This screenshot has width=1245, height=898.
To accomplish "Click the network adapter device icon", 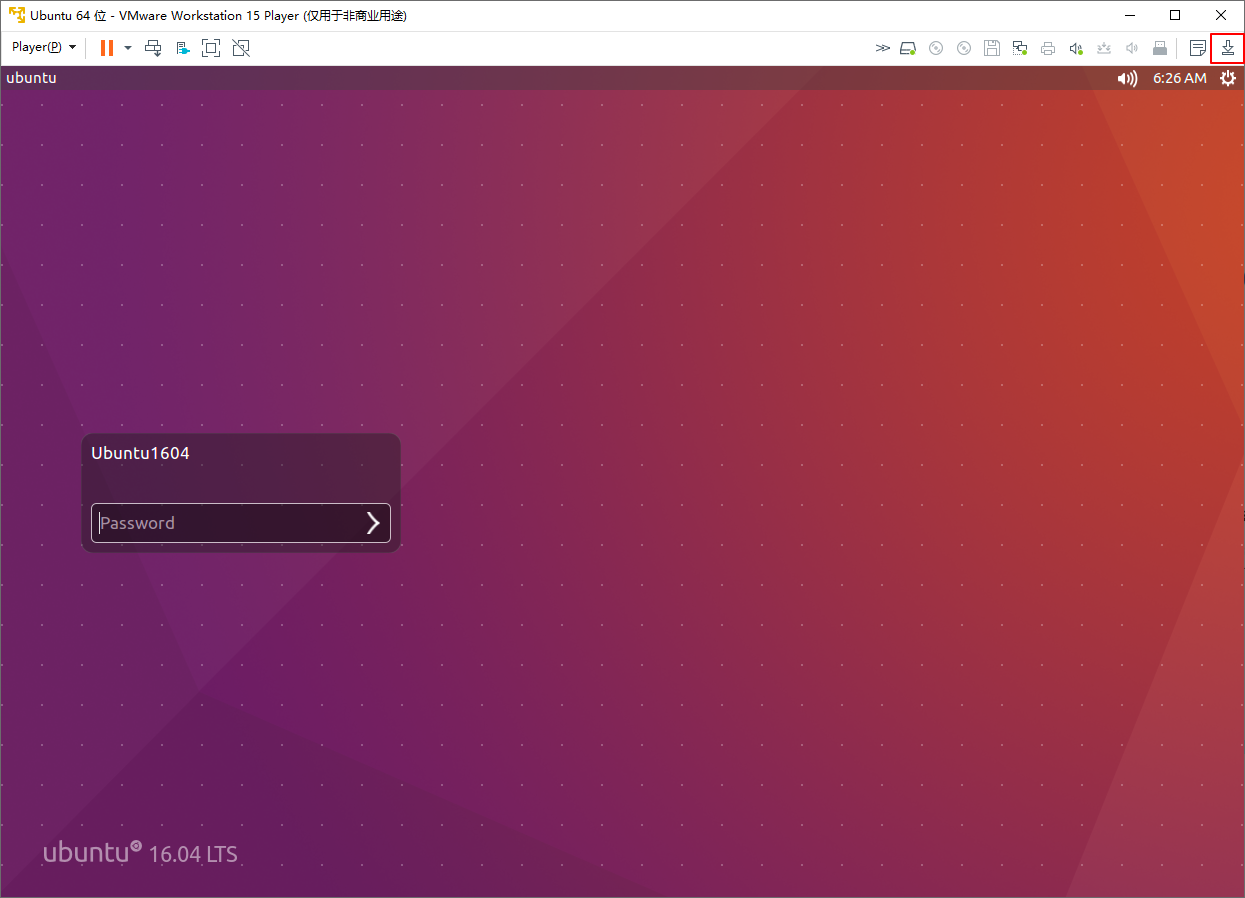I will [x=1020, y=47].
